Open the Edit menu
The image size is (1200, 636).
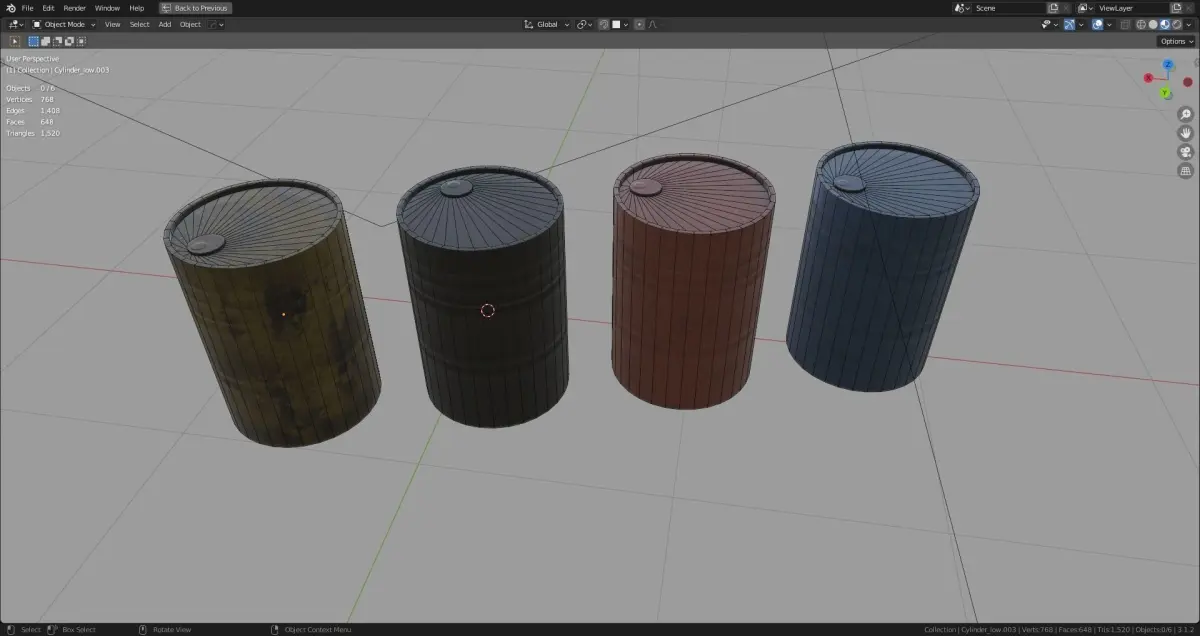click(x=48, y=8)
